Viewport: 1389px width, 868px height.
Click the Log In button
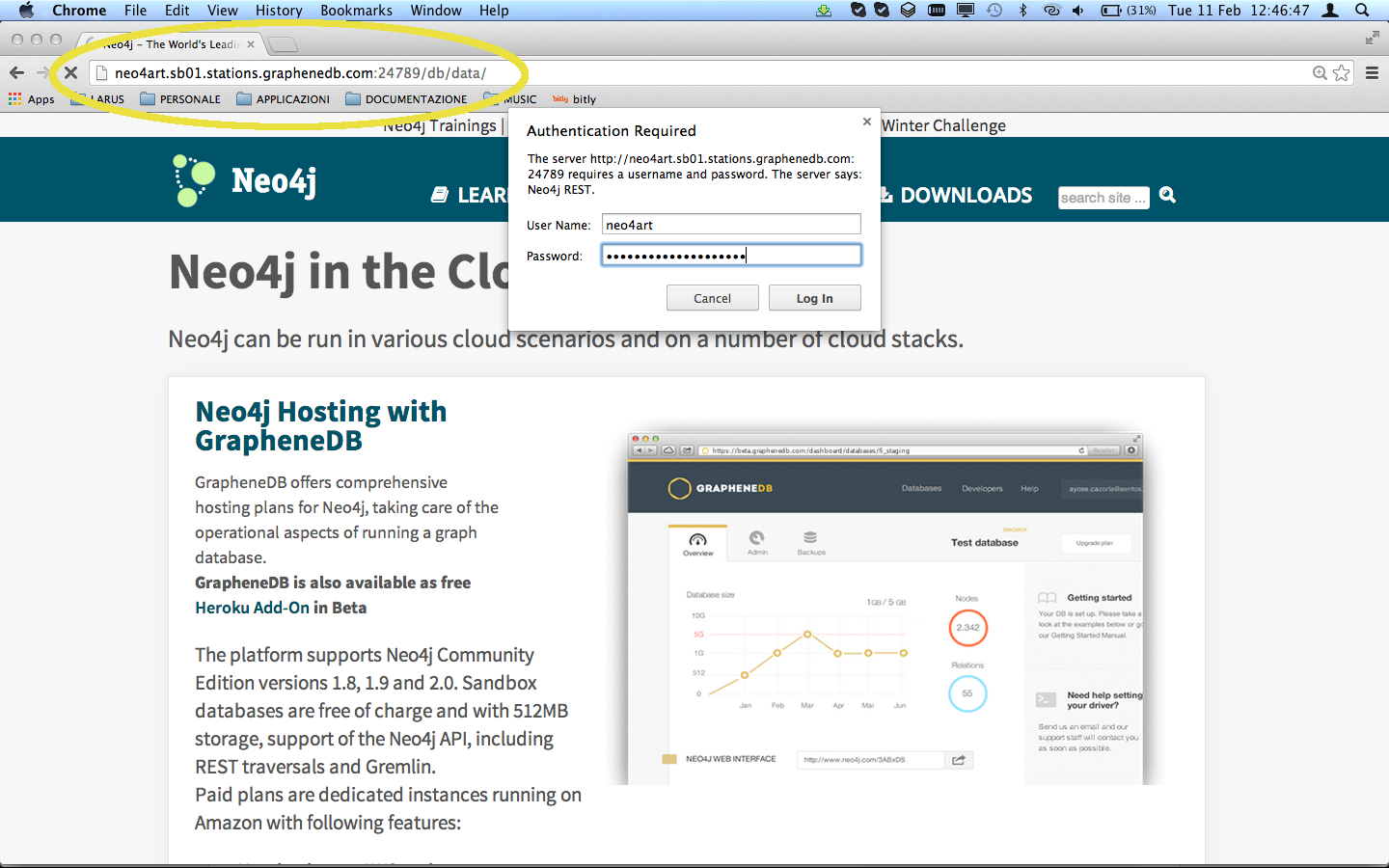click(x=815, y=298)
